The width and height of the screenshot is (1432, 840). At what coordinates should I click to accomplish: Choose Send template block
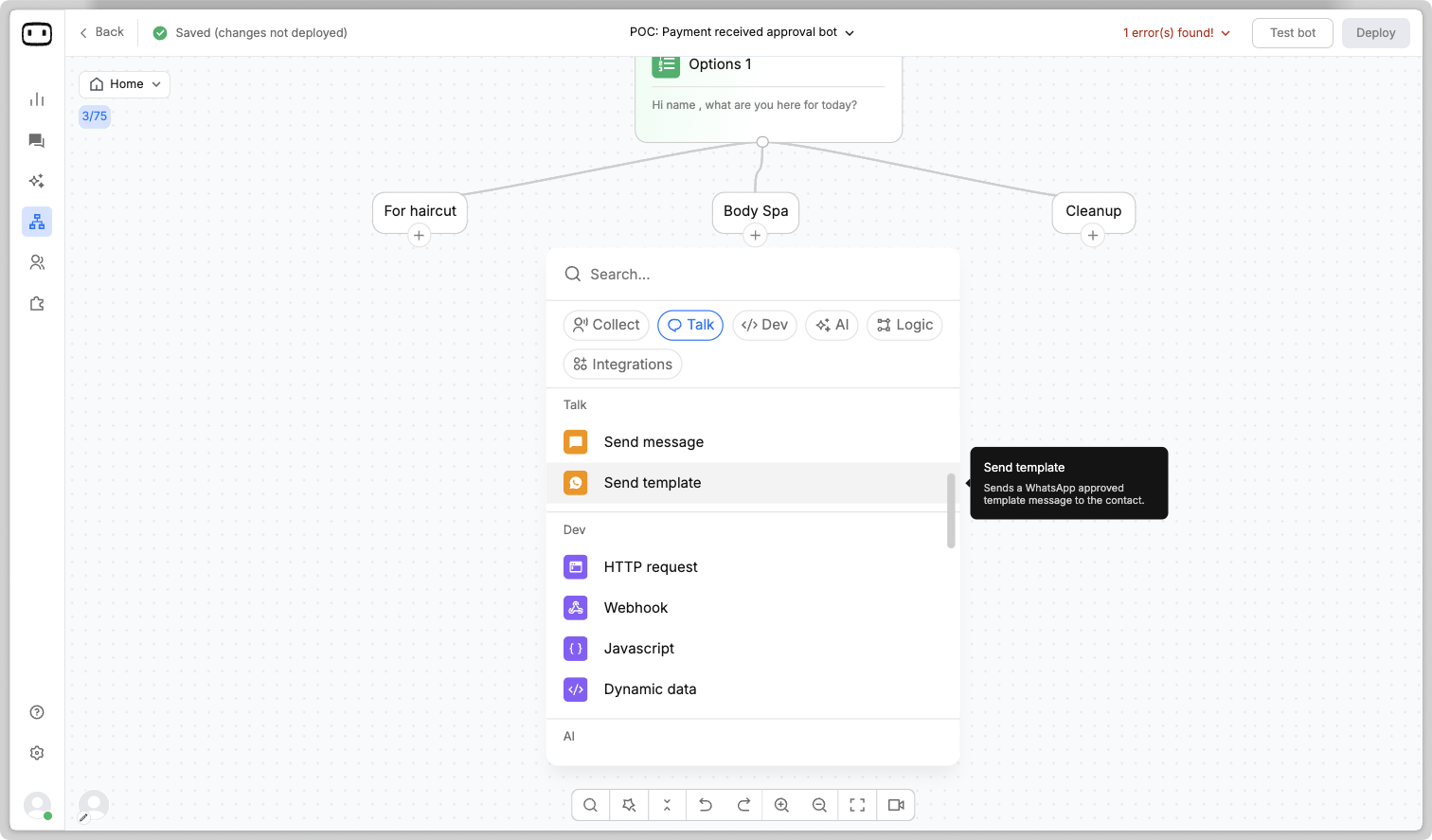pyautogui.click(x=753, y=483)
